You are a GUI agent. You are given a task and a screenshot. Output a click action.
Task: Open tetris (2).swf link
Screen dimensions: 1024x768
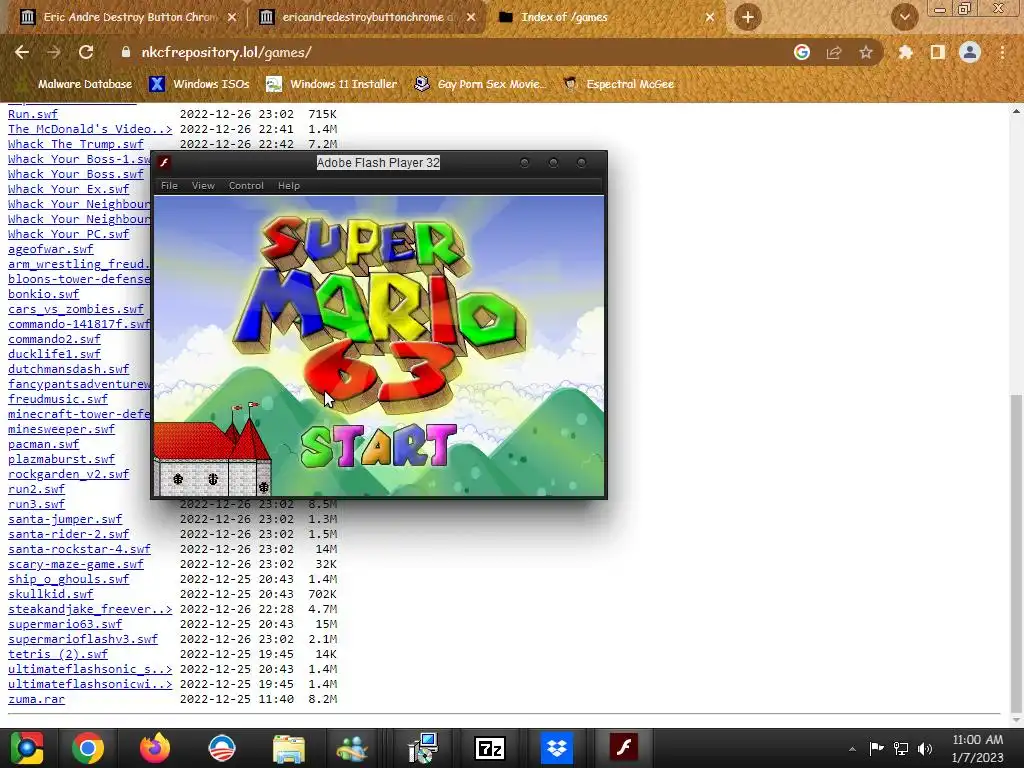(x=57, y=654)
